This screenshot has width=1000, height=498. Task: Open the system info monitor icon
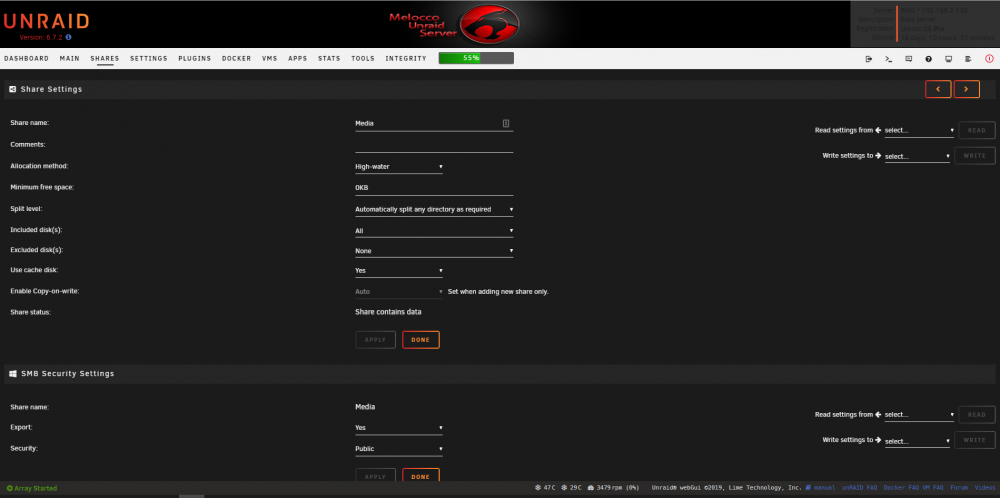[948, 59]
